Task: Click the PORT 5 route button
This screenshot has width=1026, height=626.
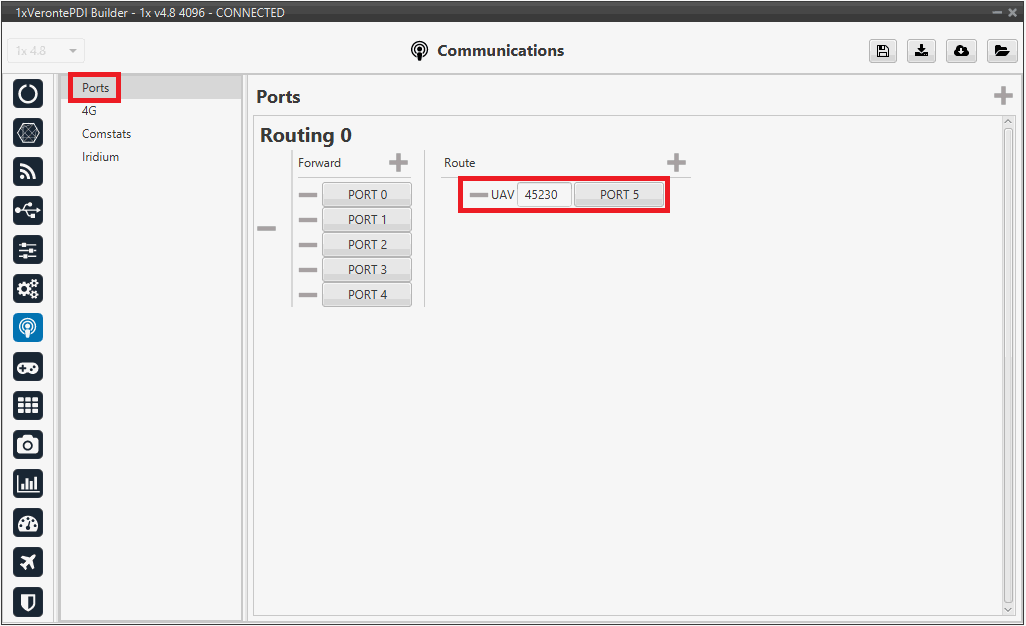Action: [x=619, y=195]
